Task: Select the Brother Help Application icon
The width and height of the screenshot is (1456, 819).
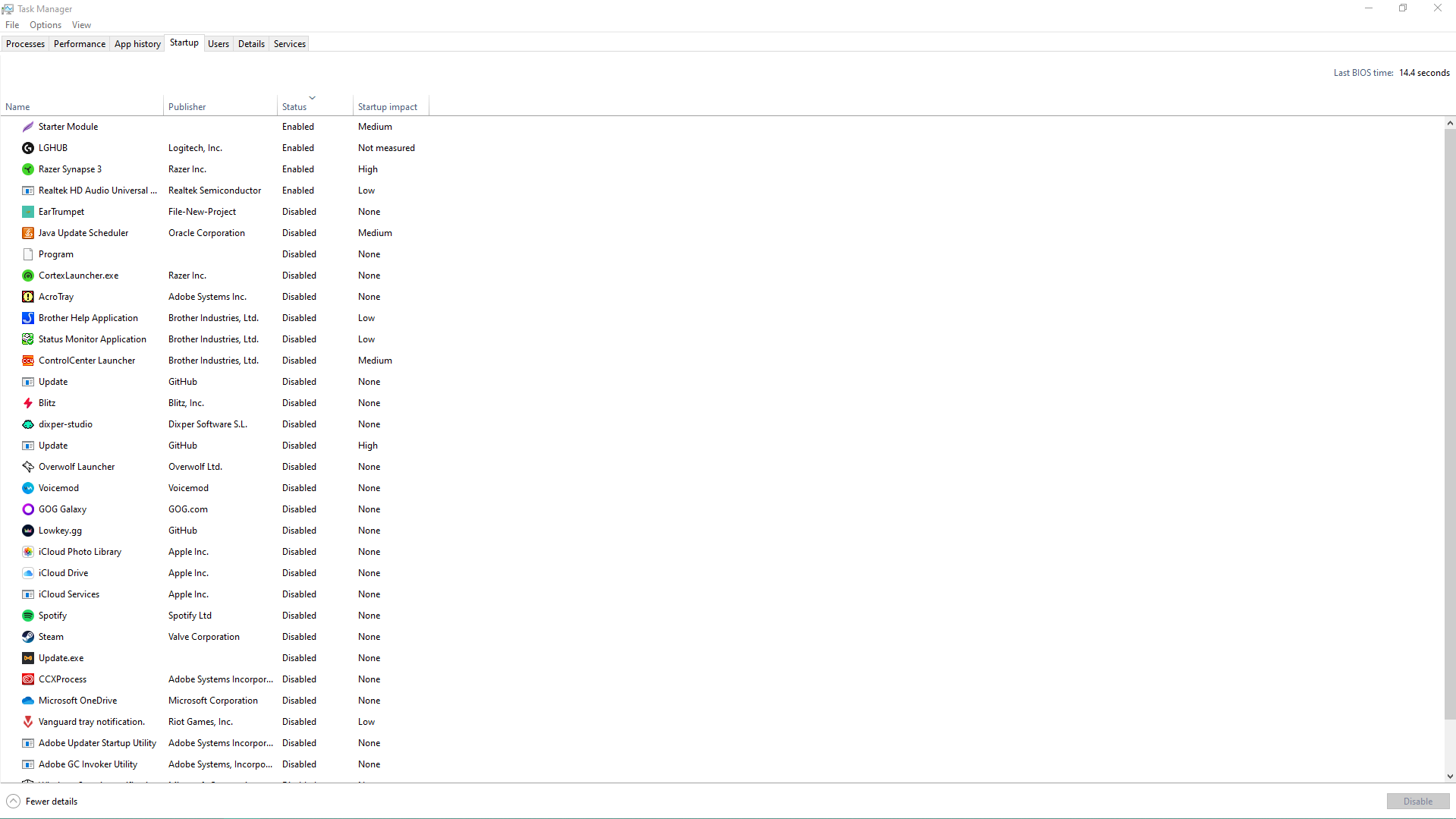Action: click(28, 318)
